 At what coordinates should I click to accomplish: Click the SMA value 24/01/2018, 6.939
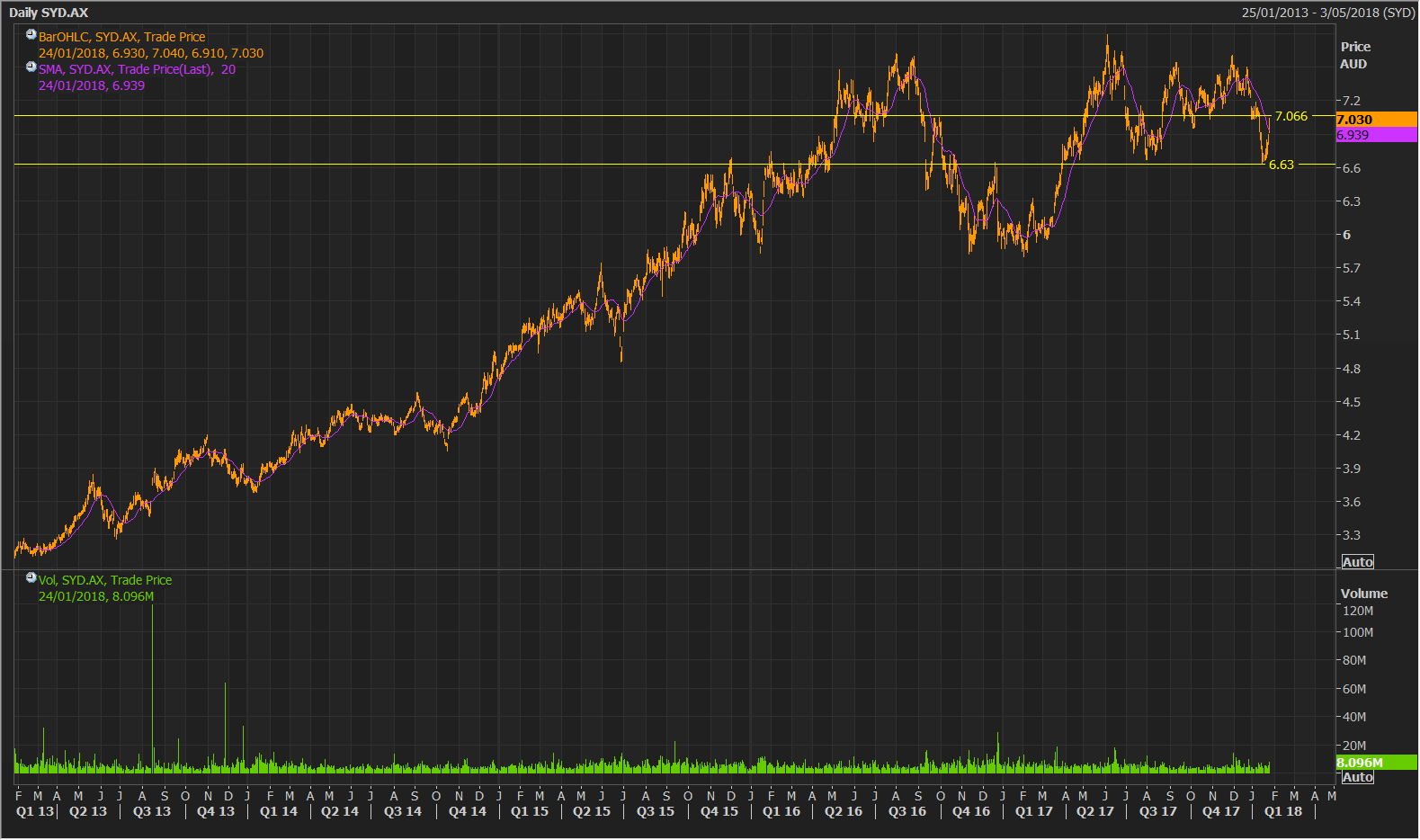(x=92, y=85)
